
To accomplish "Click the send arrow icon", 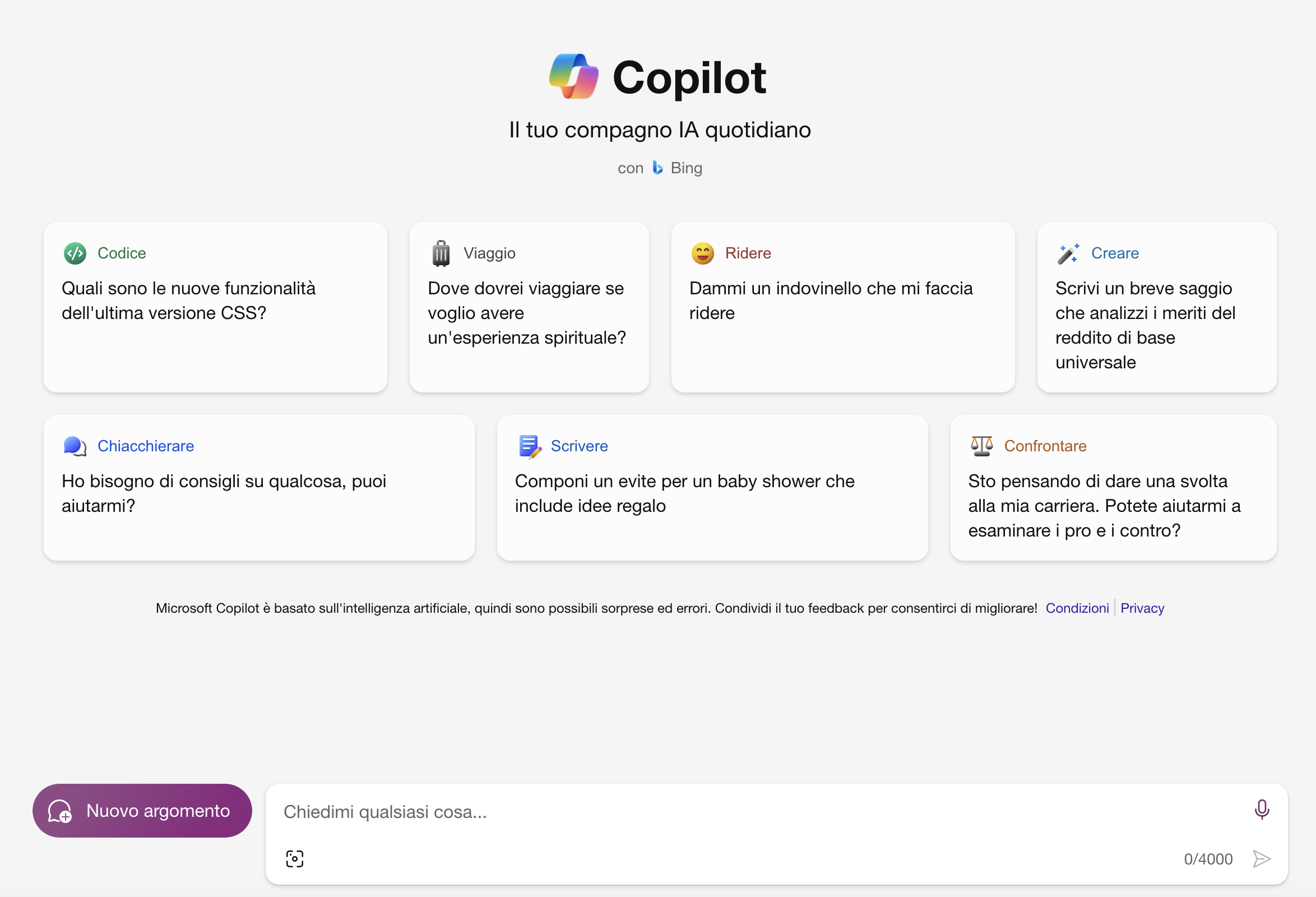I will (x=1262, y=858).
